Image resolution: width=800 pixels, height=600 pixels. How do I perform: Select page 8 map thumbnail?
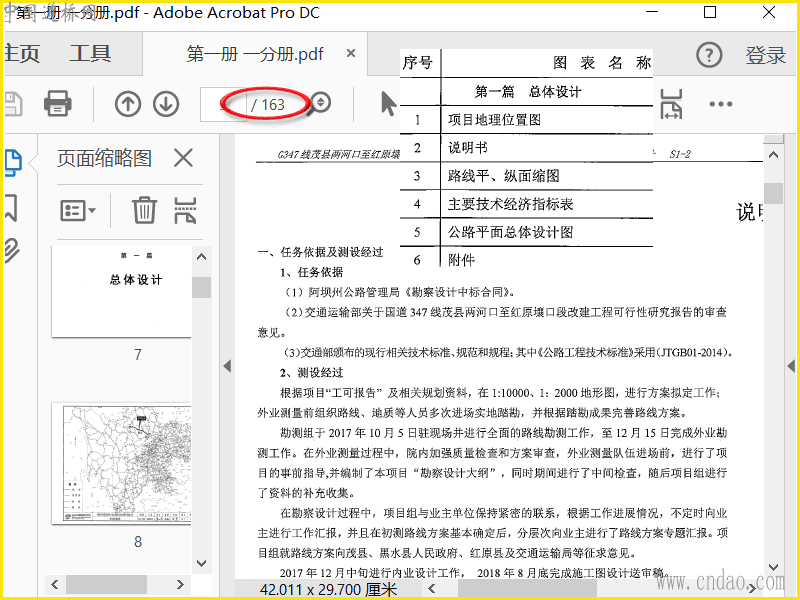[122, 464]
